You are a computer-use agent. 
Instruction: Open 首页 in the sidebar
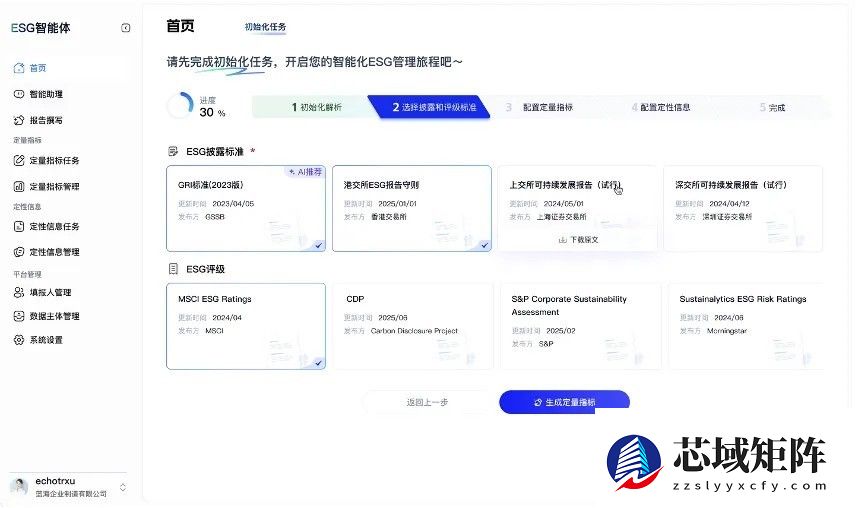coord(38,68)
